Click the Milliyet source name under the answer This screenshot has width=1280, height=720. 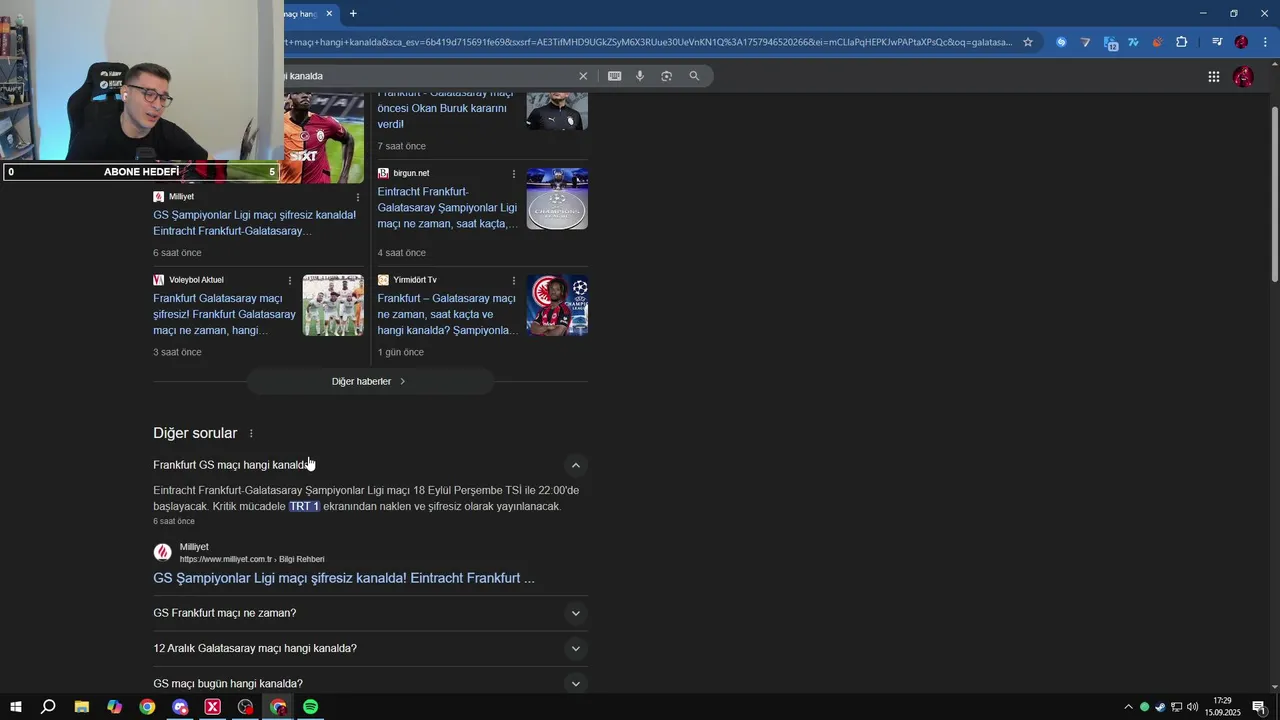pyautogui.click(x=194, y=547)
